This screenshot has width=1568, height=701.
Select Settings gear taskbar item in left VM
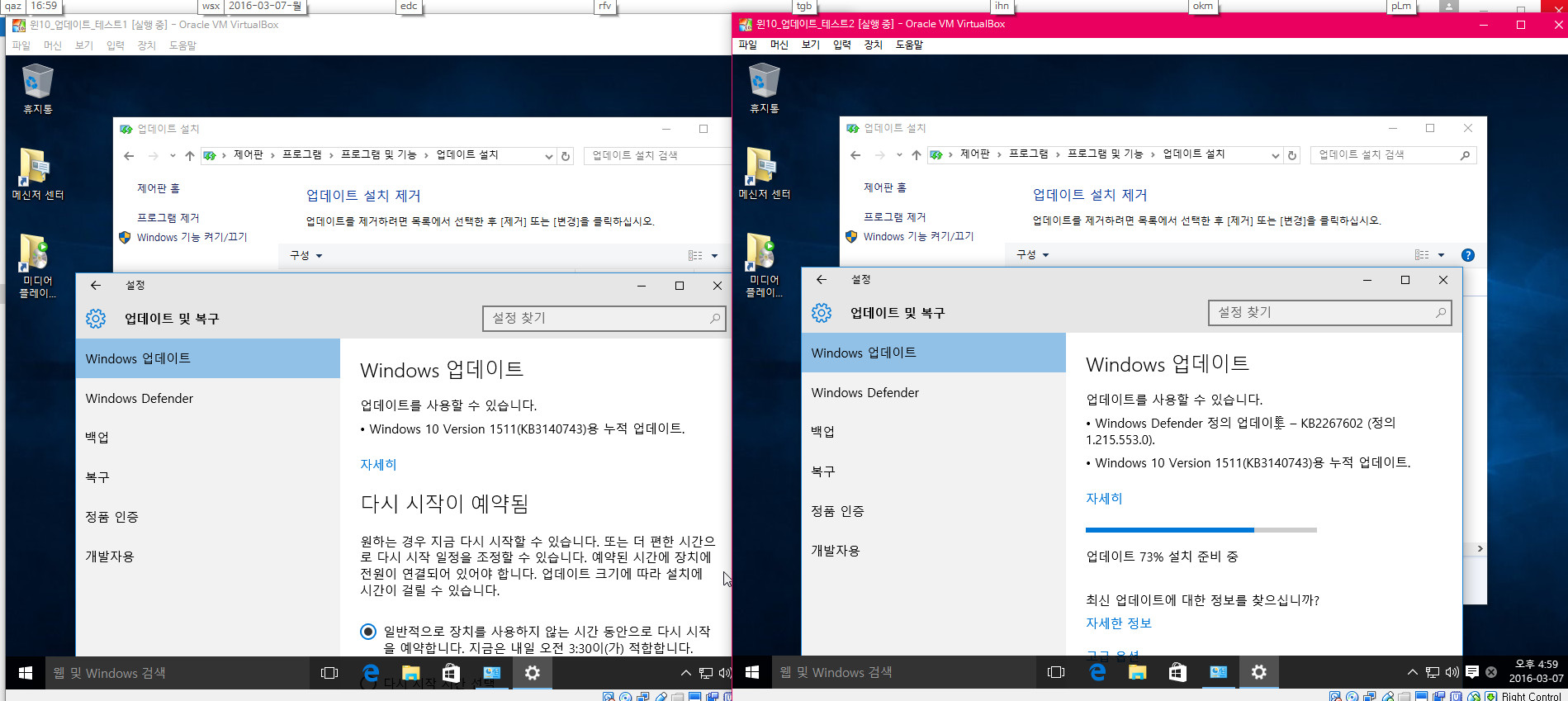533,673
